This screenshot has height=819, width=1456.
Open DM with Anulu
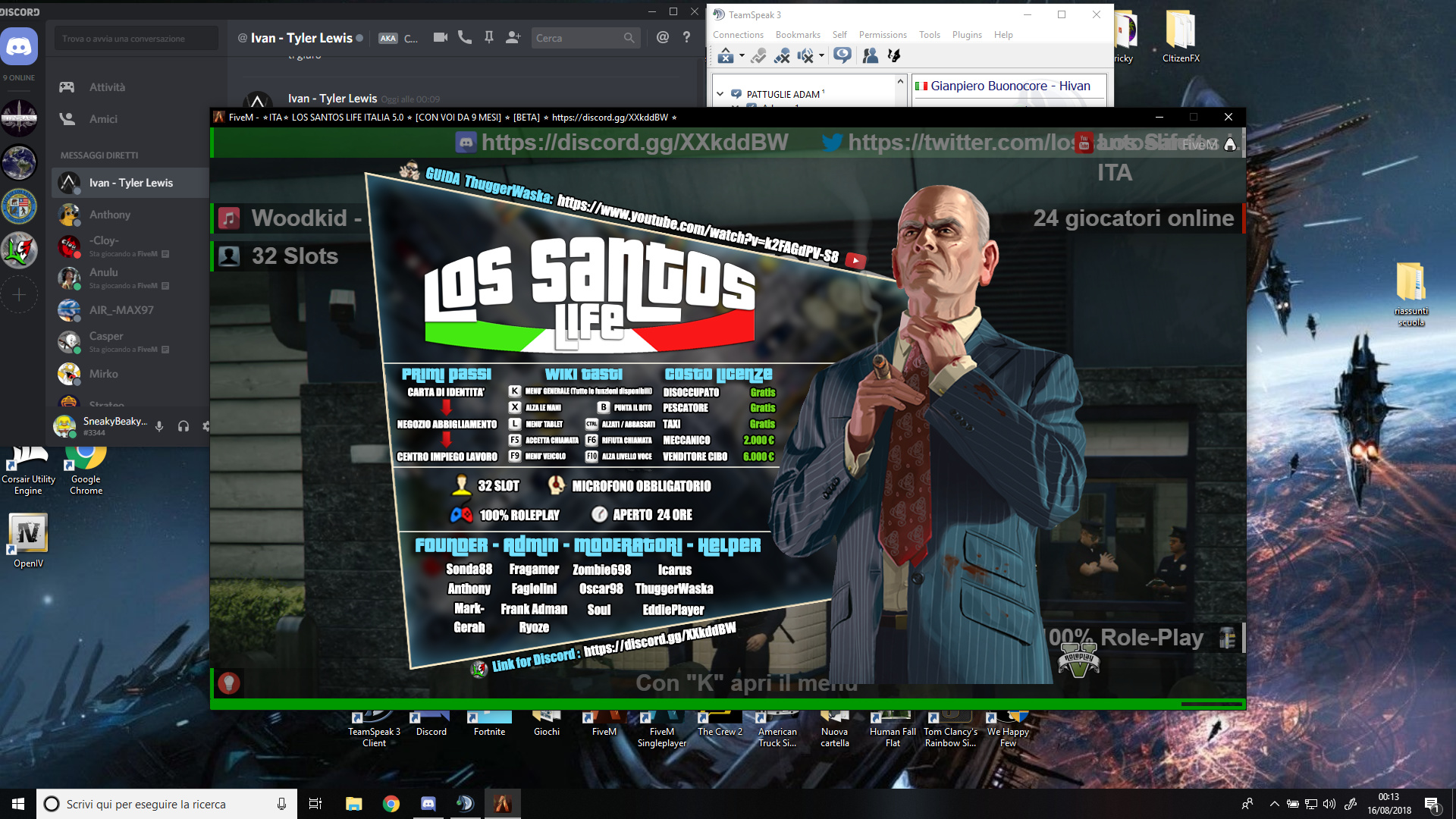(x=130, y=278)
